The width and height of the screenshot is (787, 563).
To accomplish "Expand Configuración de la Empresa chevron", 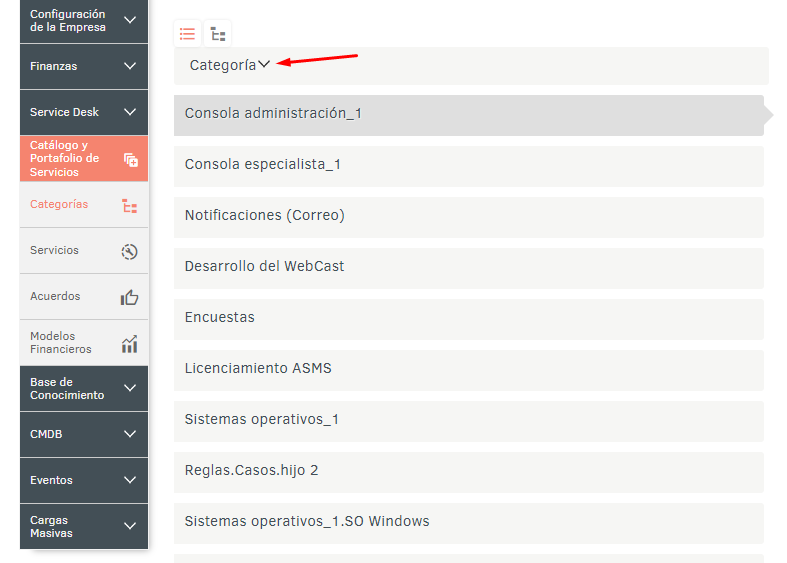I will (130, 20).
